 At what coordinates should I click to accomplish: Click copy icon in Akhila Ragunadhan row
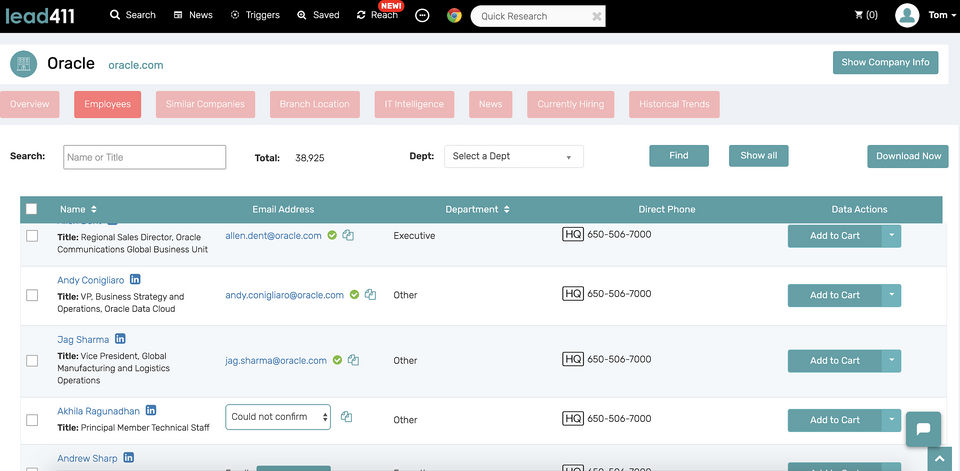pyautogui.click(x=347, y=416)
